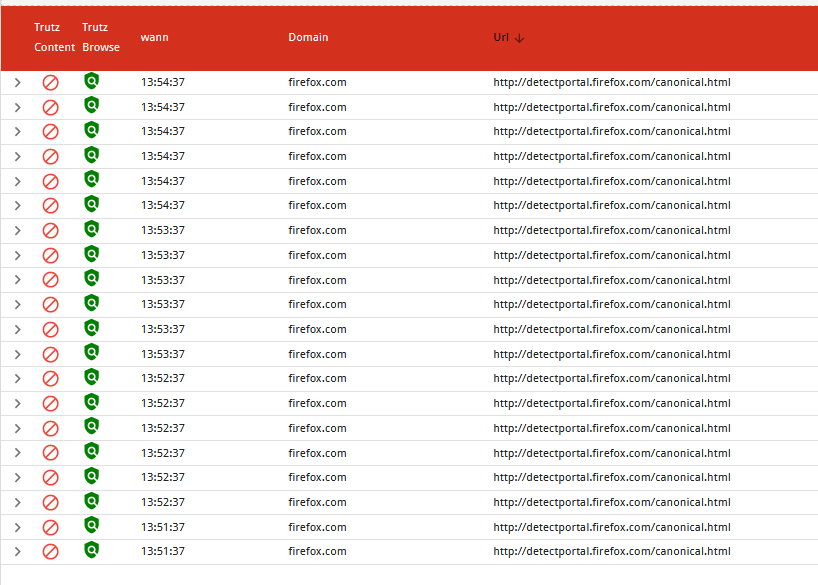Sort by the Trutz Content column

[54, 37]
